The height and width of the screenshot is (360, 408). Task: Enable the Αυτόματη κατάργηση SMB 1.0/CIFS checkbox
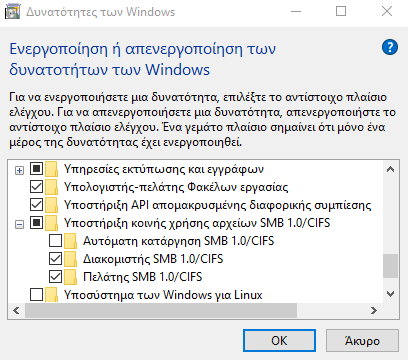coord(55,241)
